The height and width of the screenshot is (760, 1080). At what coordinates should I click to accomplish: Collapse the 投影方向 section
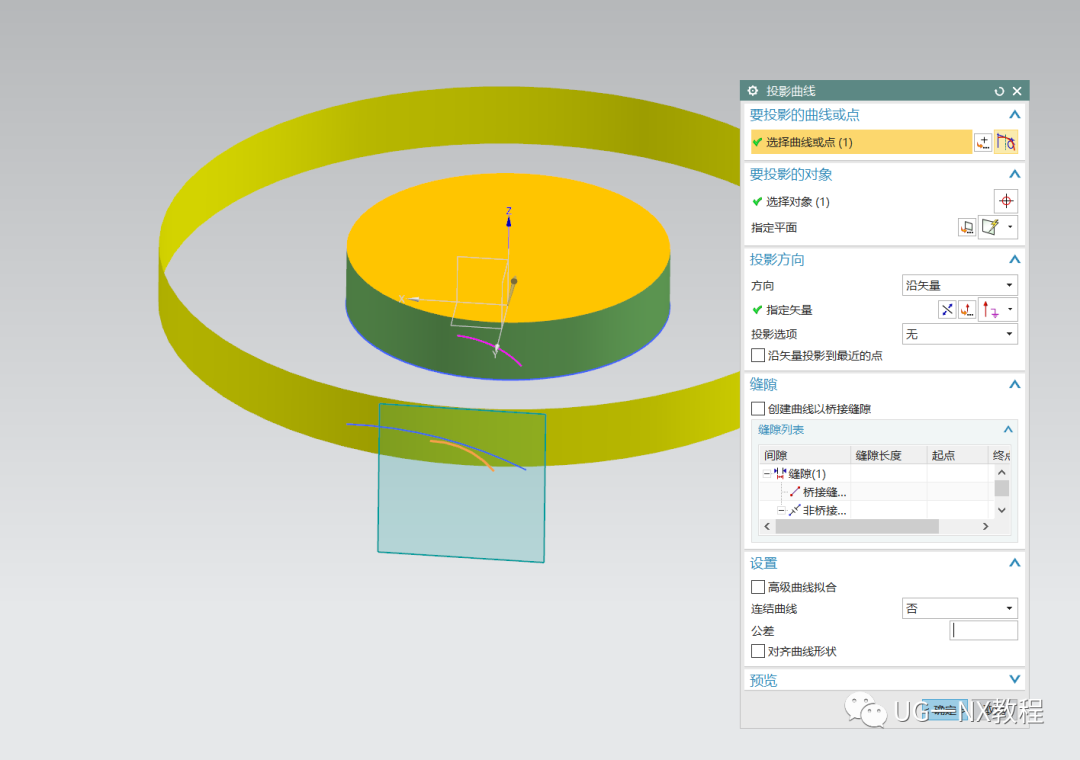tap(1014, 260)
